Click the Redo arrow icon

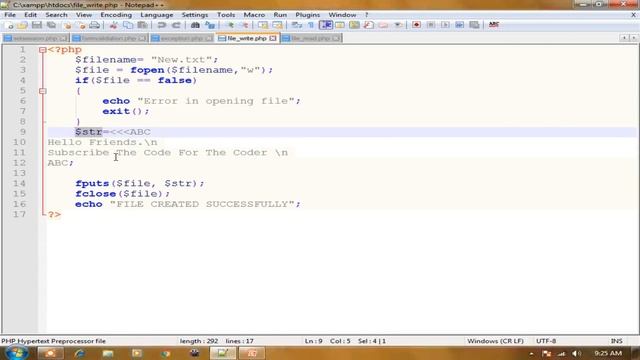tap(176, 25)
